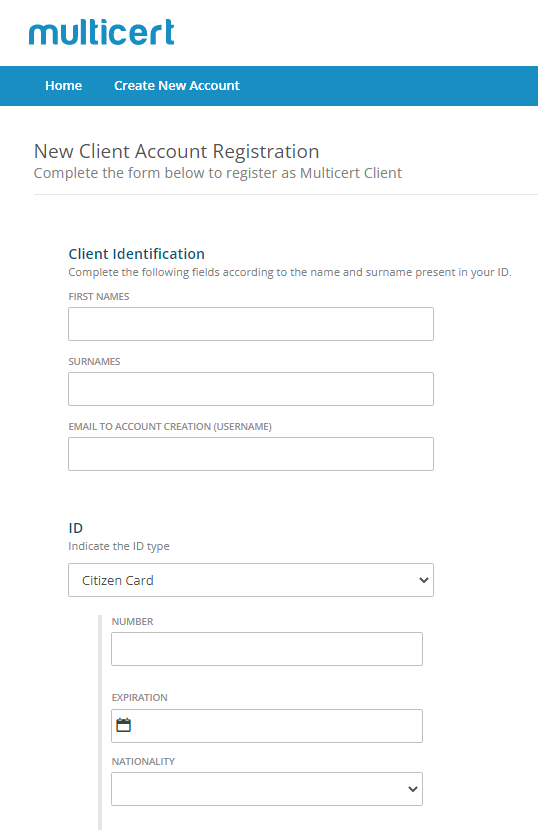Expand the Citizen Card ID type dropdown
Viewport: 538px width, 840px height.
tap(251, 580)
